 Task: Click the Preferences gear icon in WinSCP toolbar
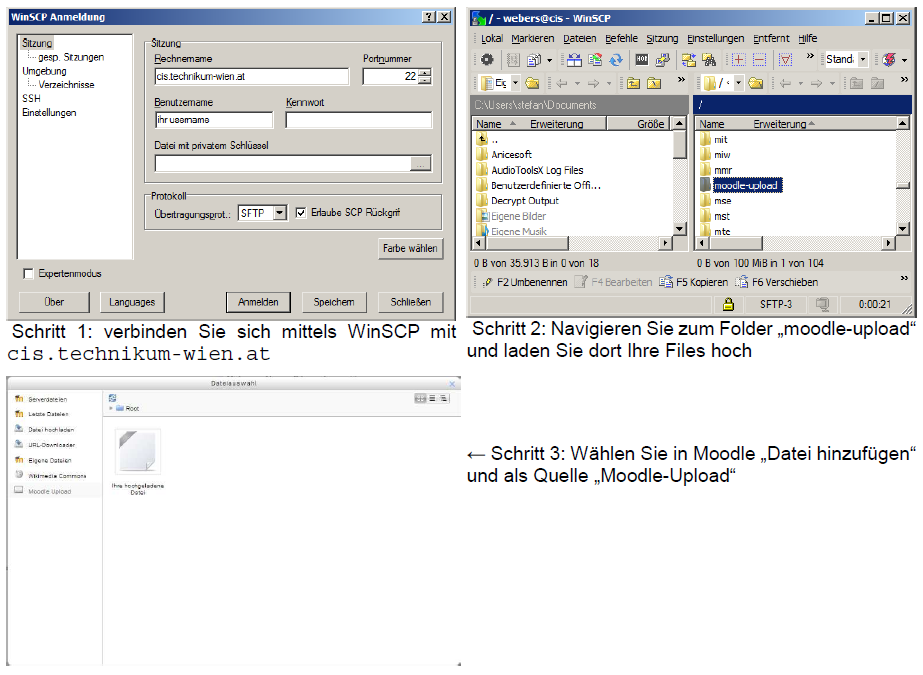click(x=487, y=60)
